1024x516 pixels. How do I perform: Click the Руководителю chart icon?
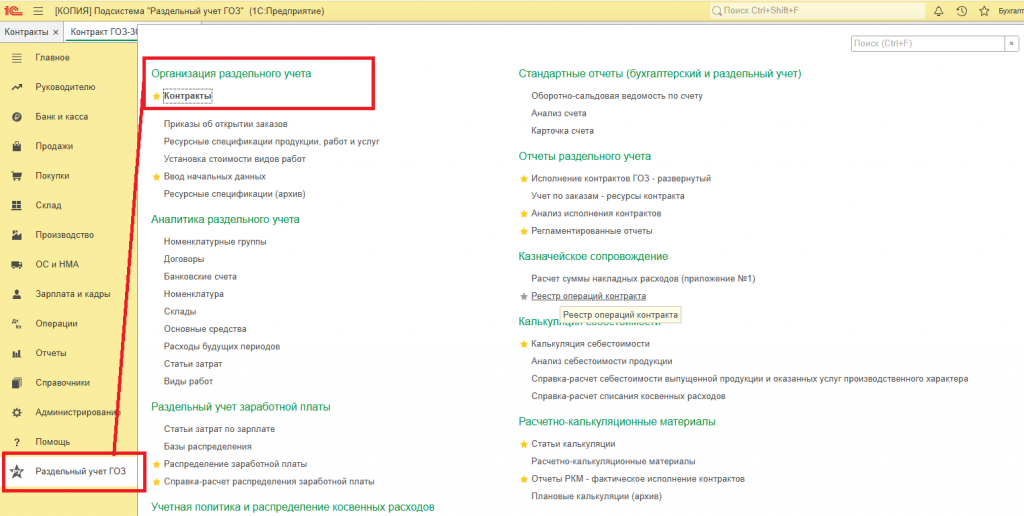tap(18, 87)
